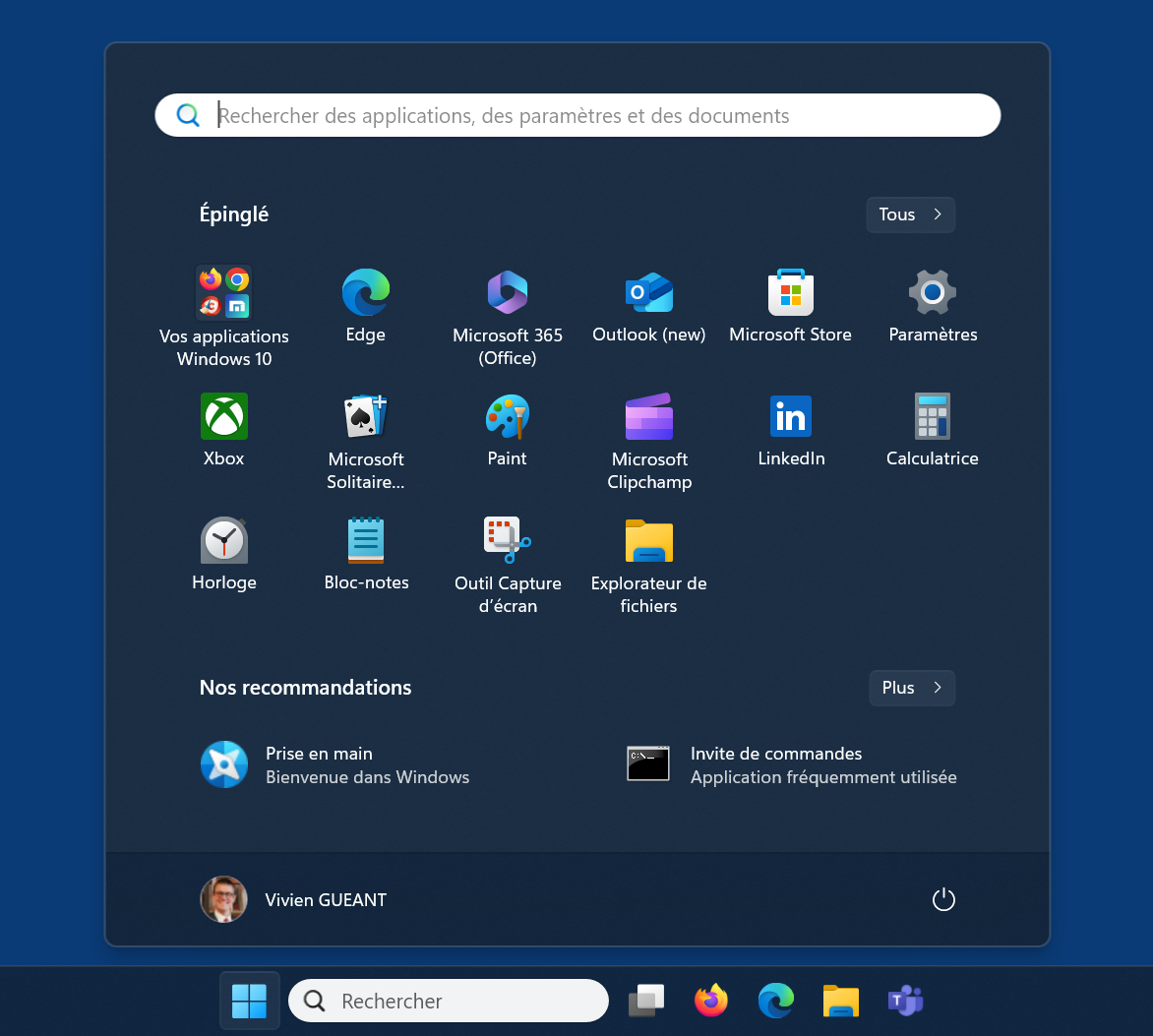
Task: Open the Microsoft Store
Action: pos(791,305)
